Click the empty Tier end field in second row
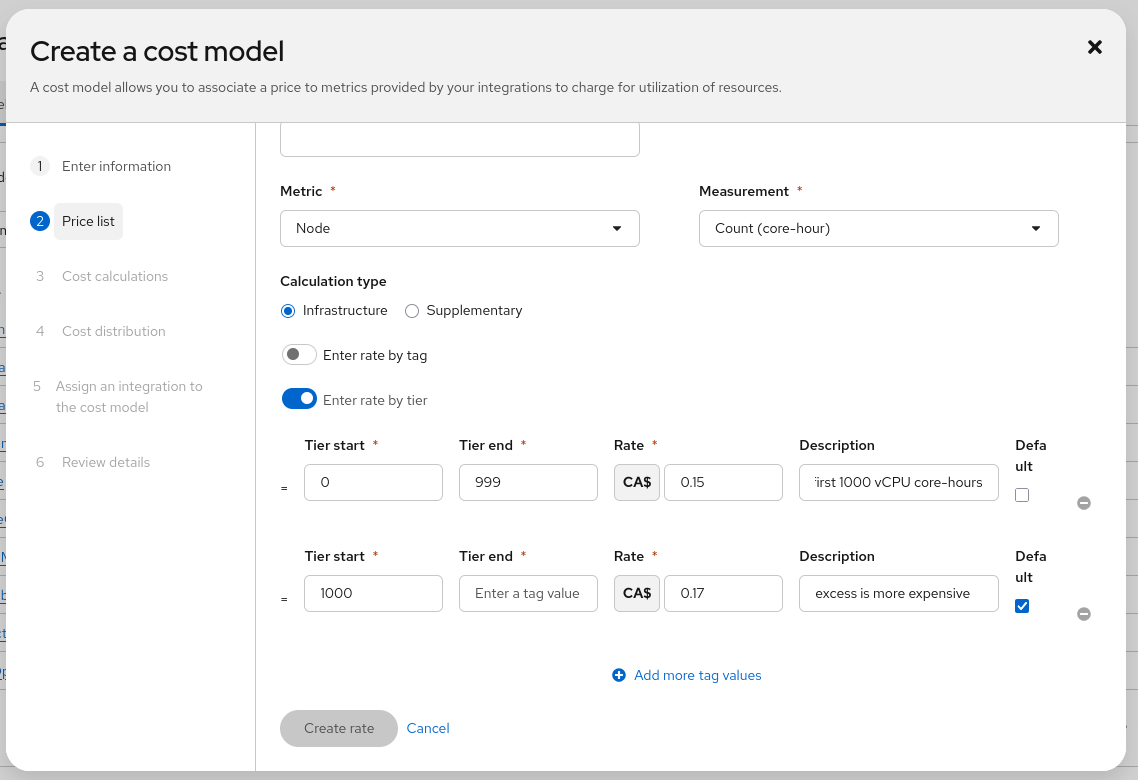Viewport: 1138px width, 780px height. (x=527, y=593)
